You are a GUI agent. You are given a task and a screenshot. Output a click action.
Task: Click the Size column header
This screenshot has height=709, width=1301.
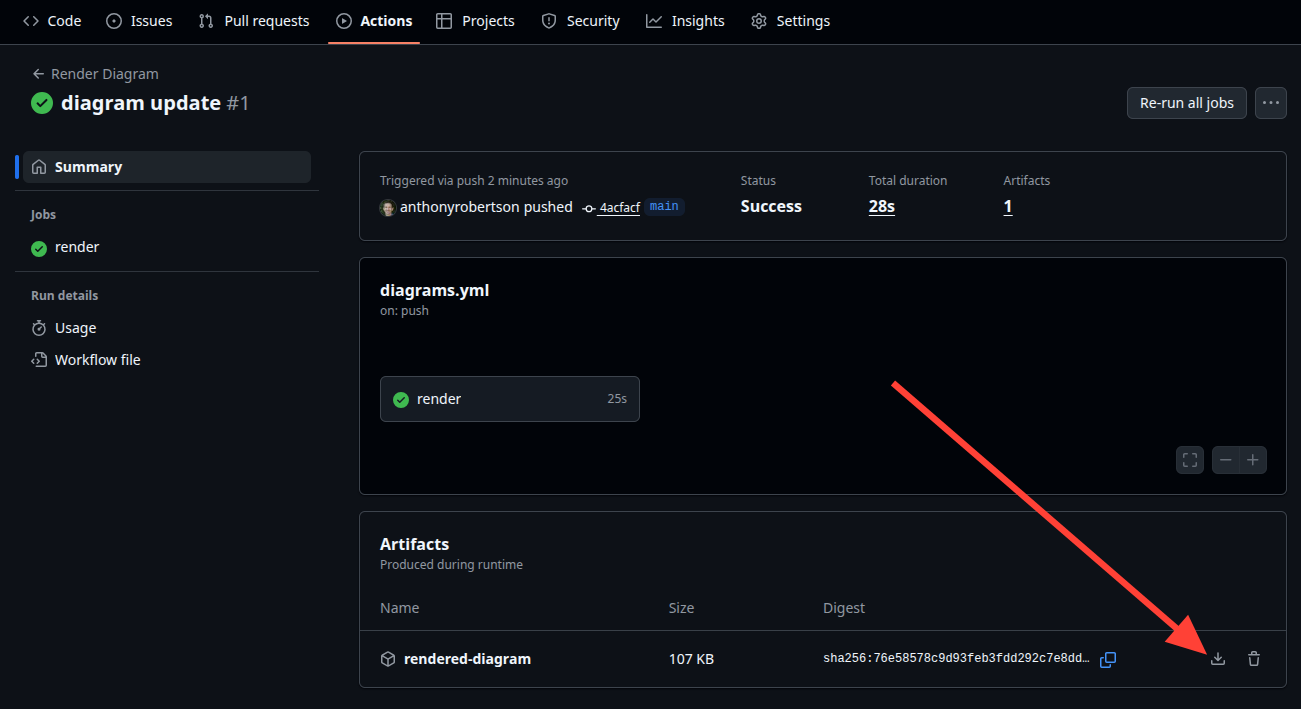pos(681,608)
